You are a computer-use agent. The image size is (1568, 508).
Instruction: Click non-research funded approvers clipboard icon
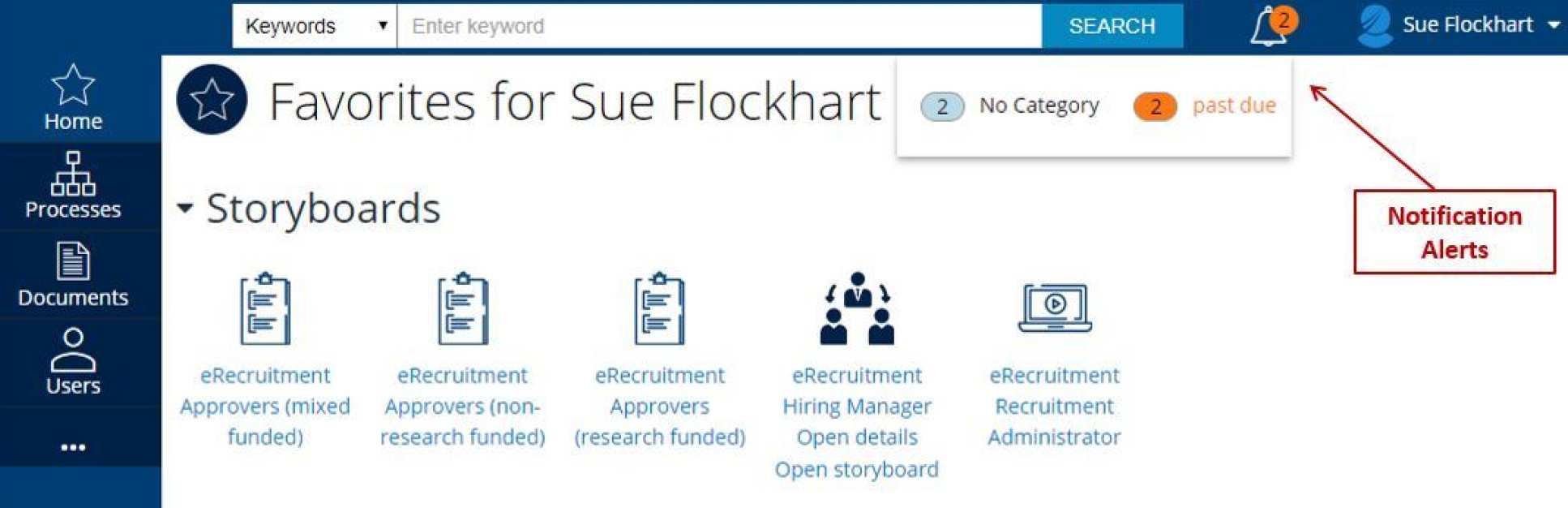pos(462,309)
